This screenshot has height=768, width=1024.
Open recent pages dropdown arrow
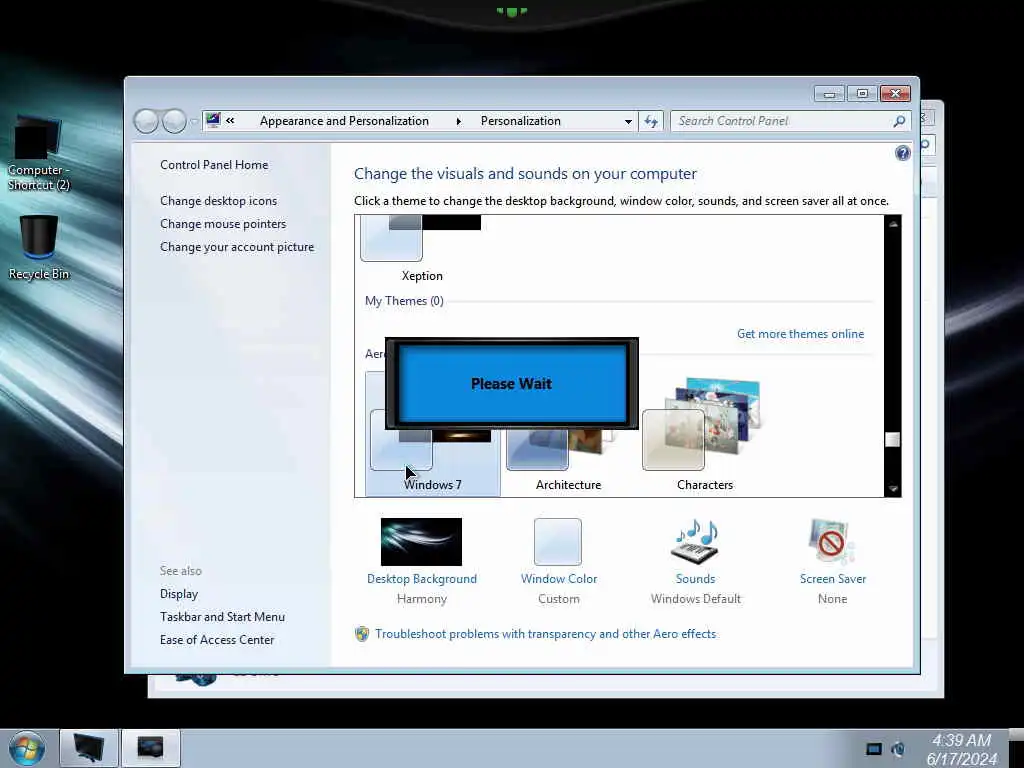click(194, 121)
